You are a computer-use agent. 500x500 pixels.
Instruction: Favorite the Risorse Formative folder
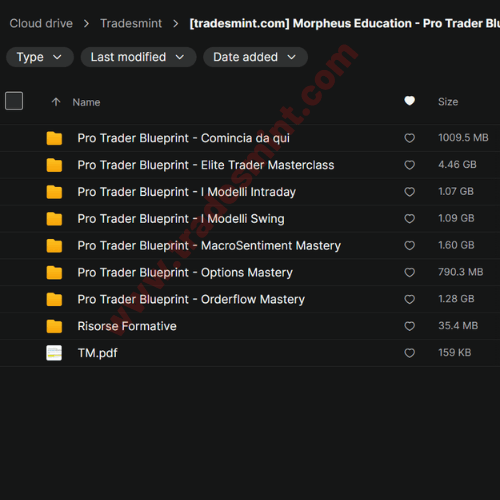pos(410,326)
